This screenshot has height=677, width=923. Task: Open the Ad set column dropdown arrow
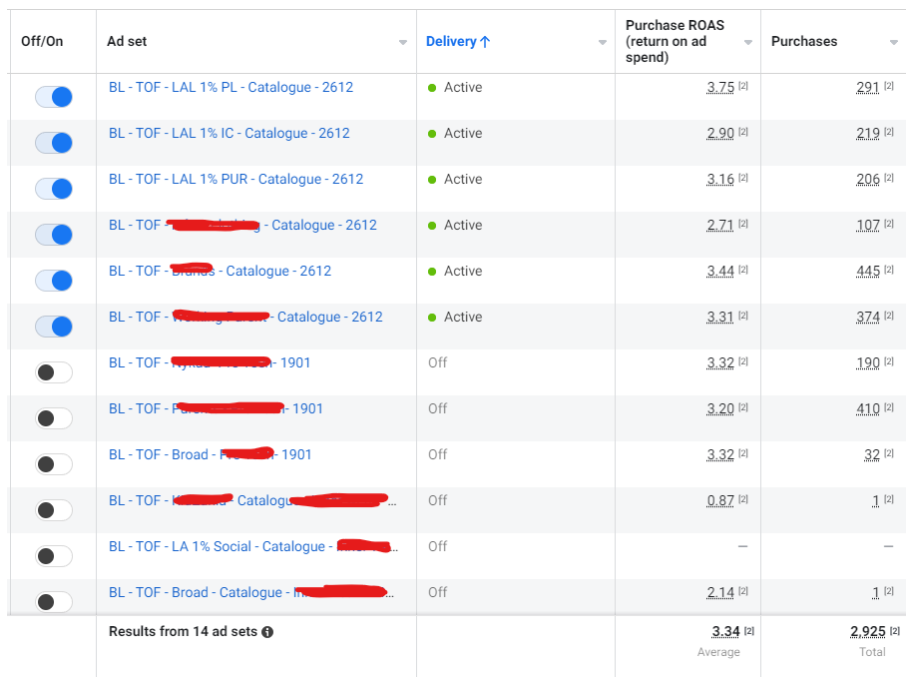pyautogui.click(x=403, y=42)
